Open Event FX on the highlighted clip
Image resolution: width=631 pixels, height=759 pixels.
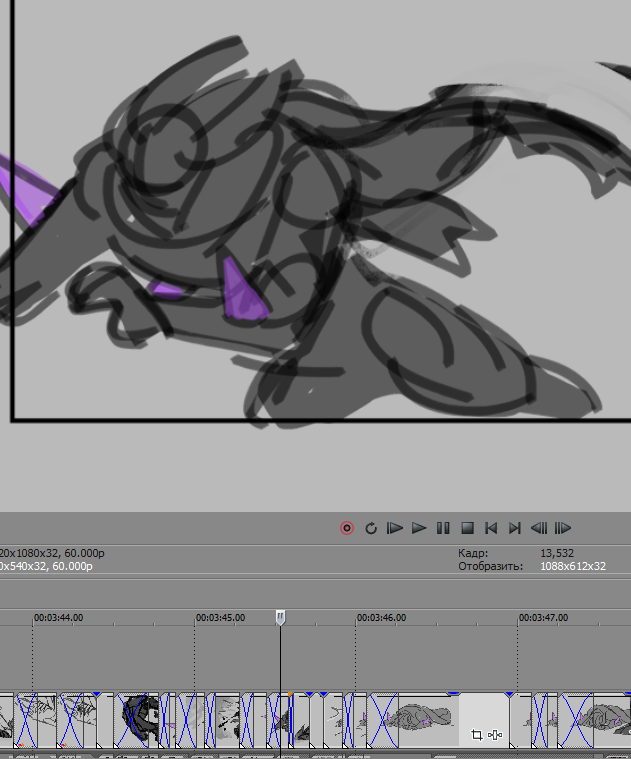[495, 735]
